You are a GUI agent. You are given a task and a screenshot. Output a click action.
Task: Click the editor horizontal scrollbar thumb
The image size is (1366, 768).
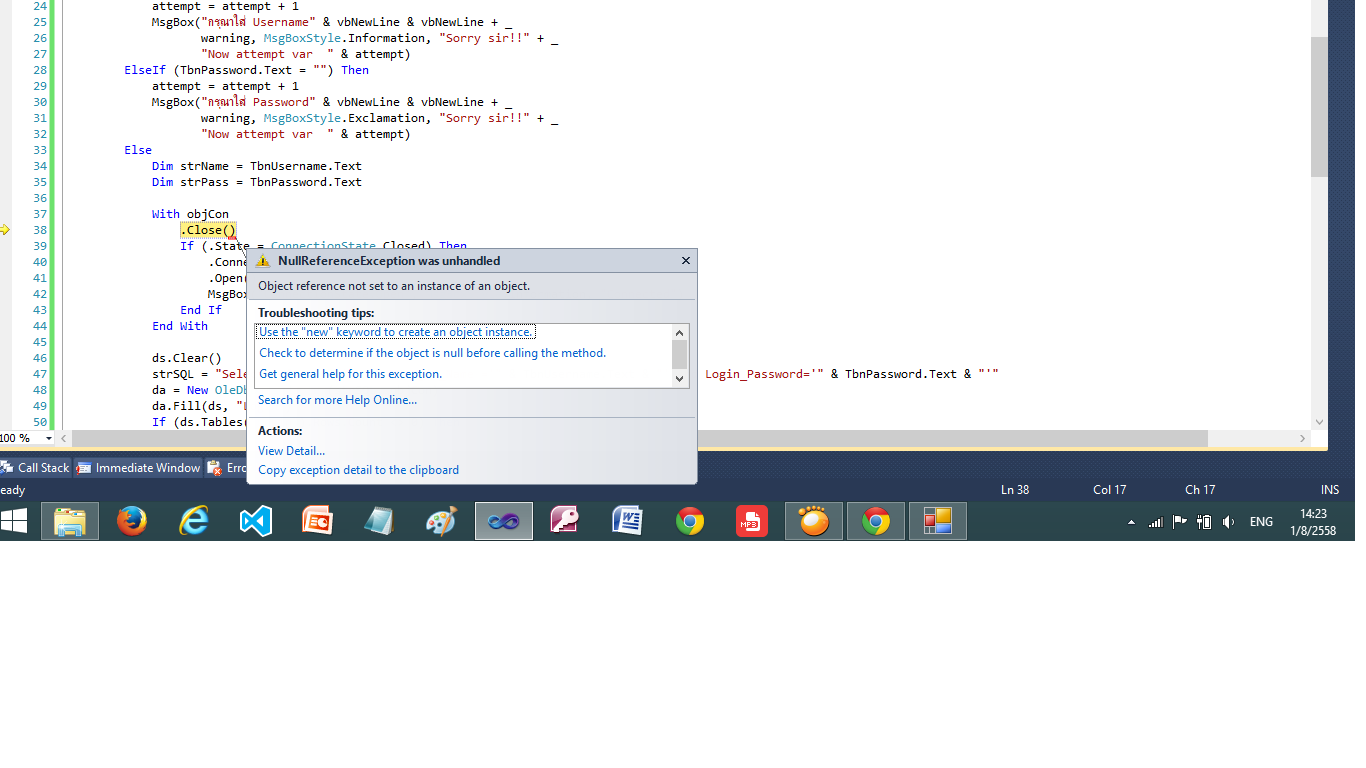click(x=640, y=438)
